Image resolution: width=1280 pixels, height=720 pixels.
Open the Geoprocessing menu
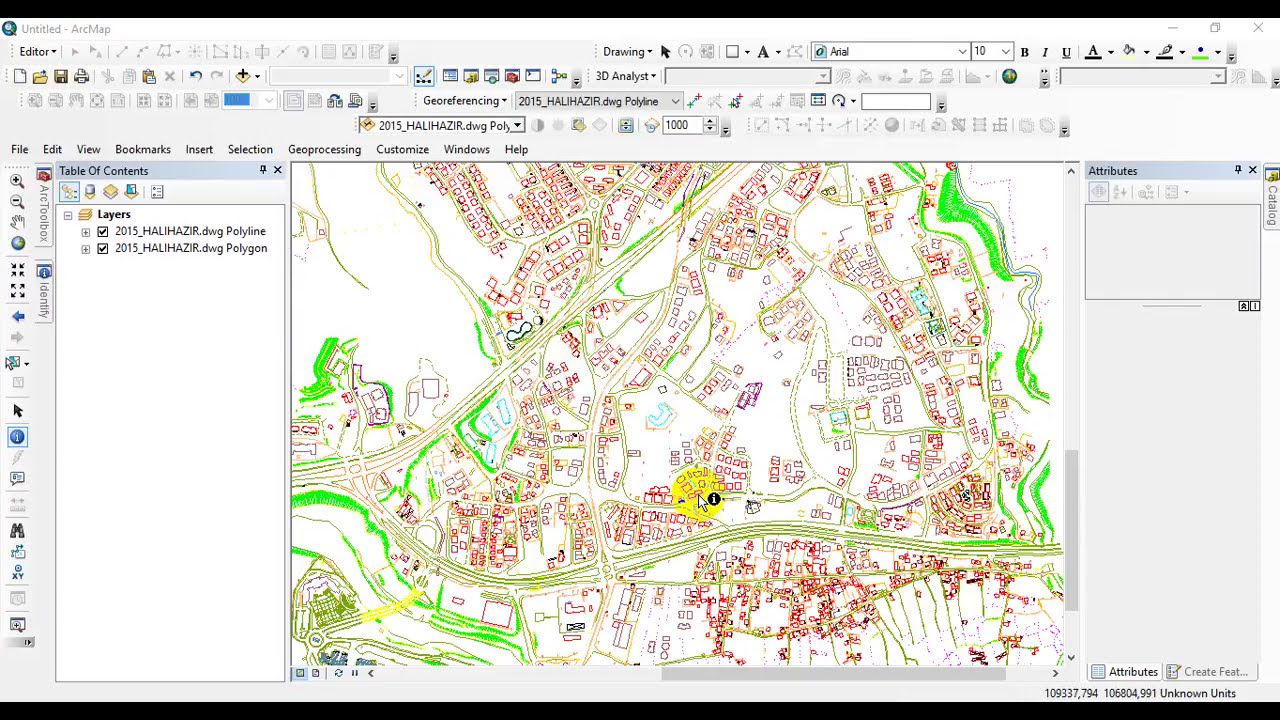tap(324, 149)
